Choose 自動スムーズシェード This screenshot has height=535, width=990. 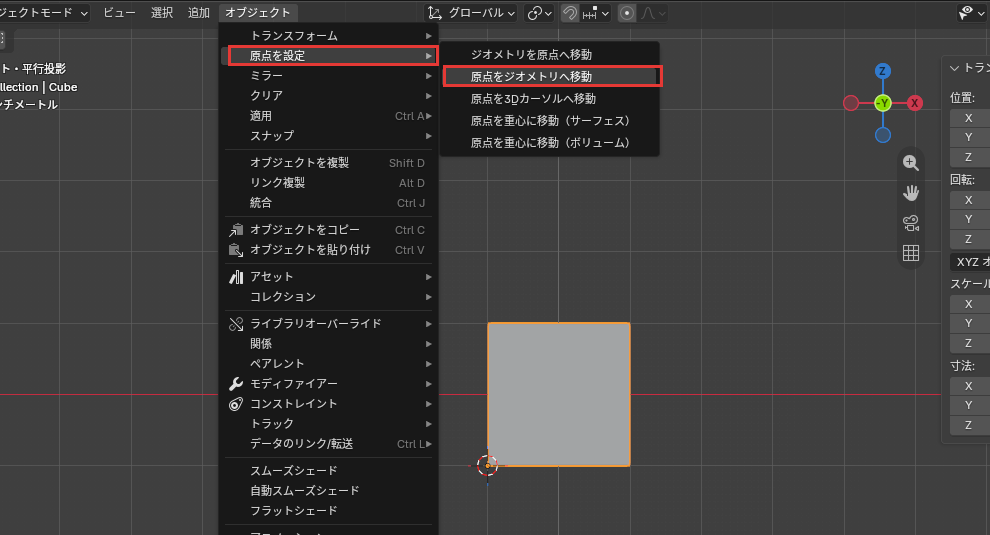point(330,491)
